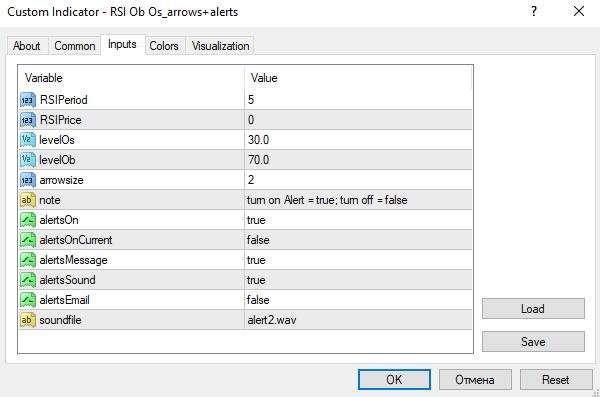
Task: Click the string icon beside soundfile
Action: pos(28,320)
